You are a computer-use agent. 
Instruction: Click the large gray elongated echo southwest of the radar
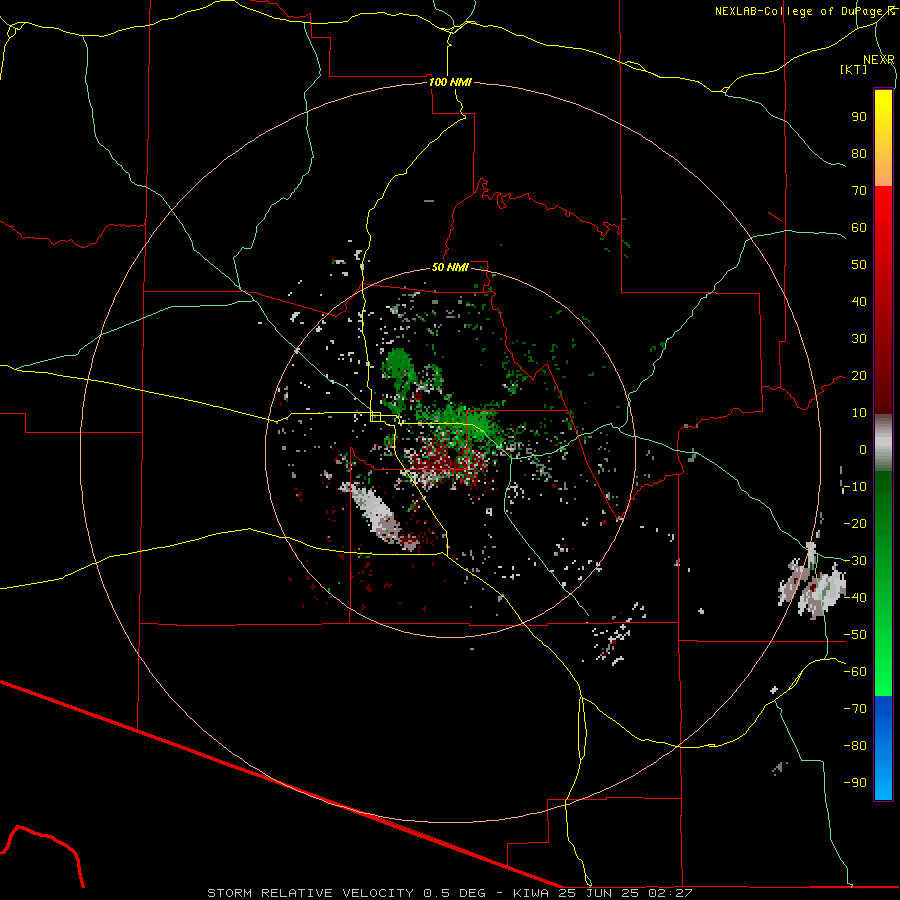click(x=376, y=514)
